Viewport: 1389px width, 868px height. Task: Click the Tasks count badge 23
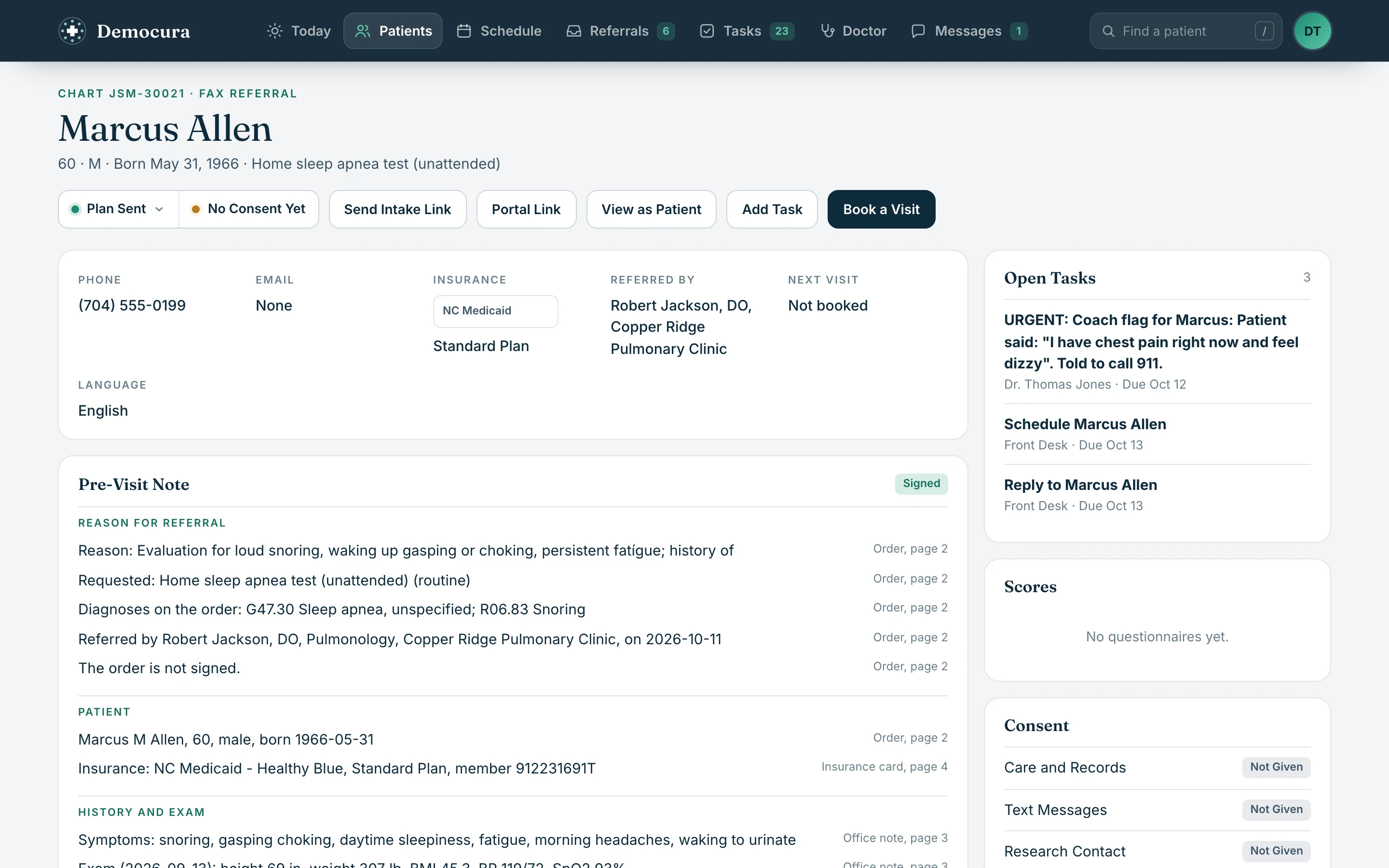[x=782, y=31]
